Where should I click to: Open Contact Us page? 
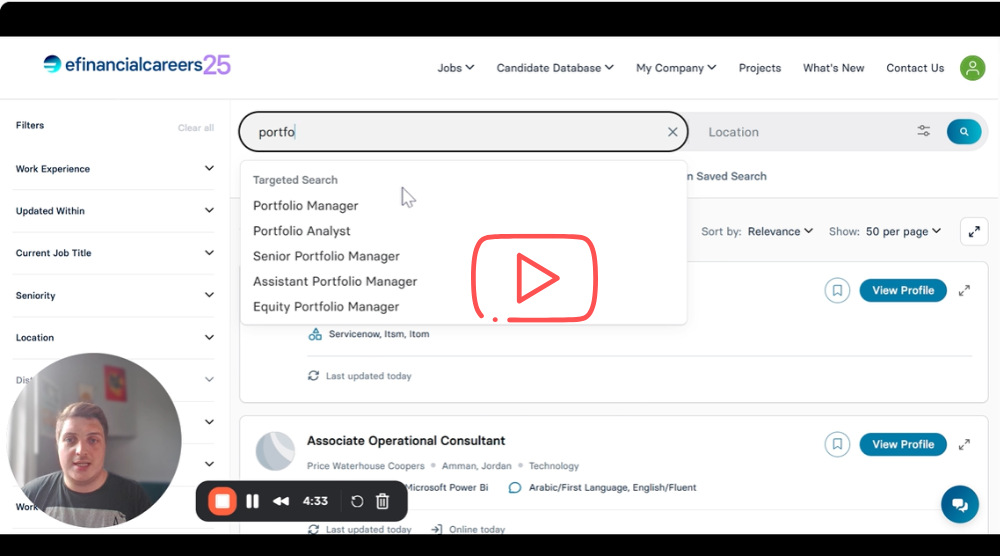915,68
